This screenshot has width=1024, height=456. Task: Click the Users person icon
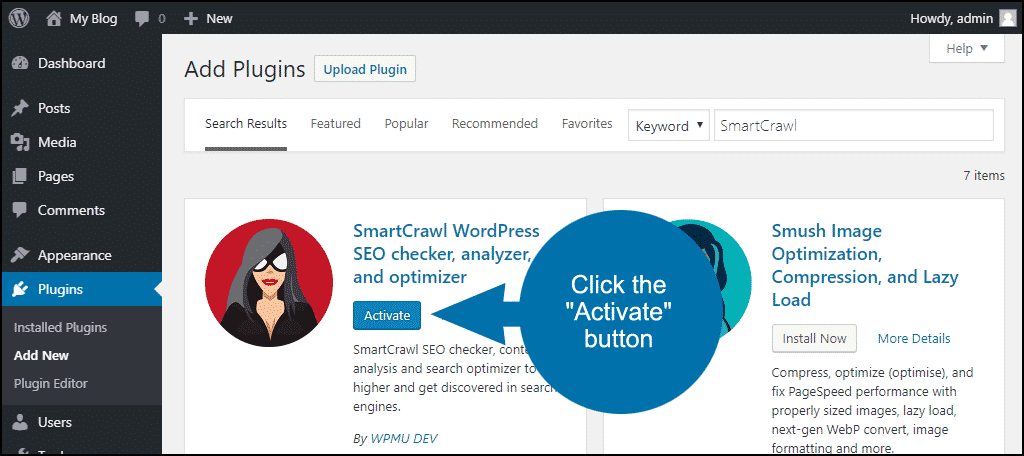click(x=20, y=423)
